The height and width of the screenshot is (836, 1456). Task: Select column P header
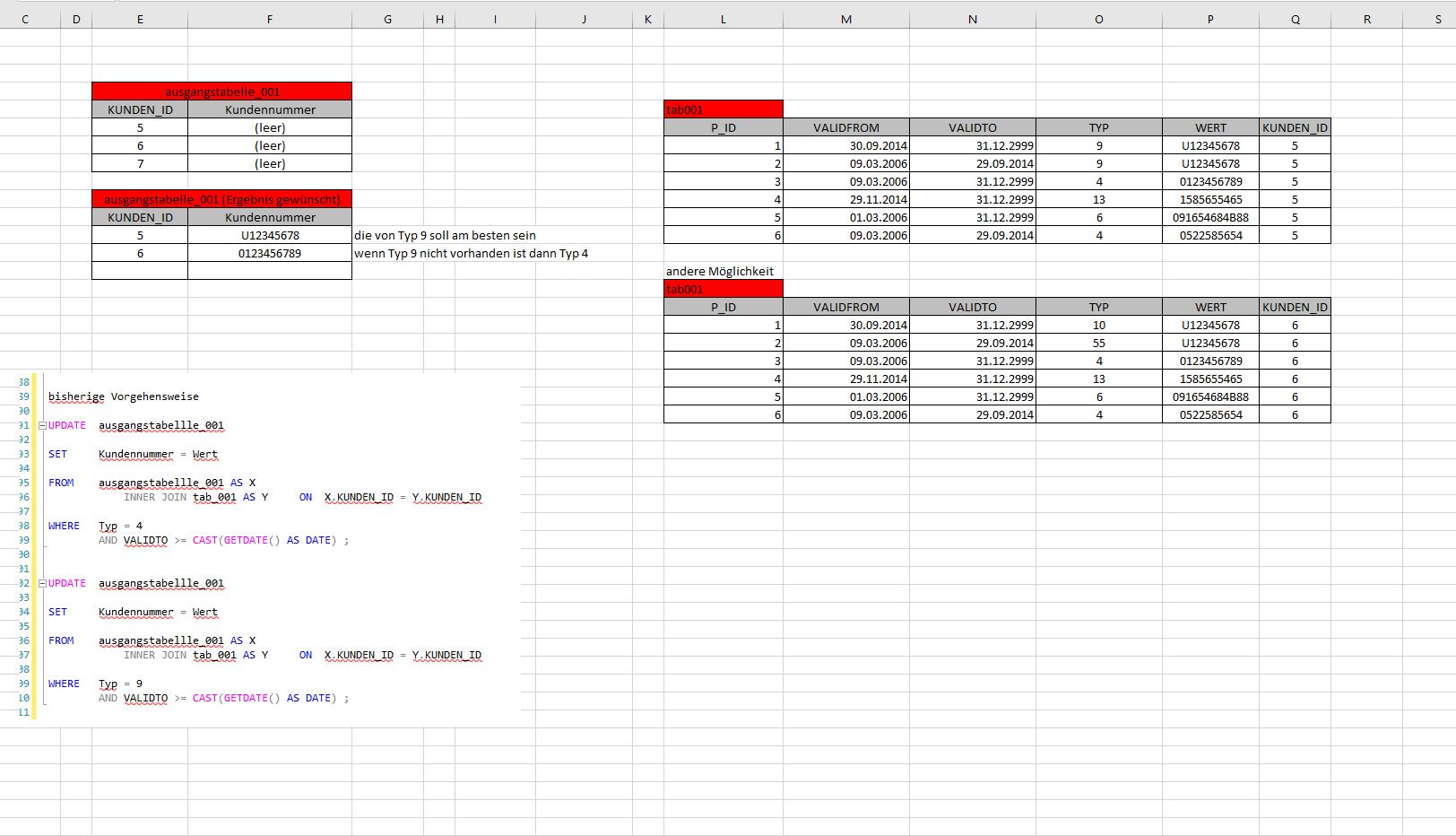tap(1209, 19)
